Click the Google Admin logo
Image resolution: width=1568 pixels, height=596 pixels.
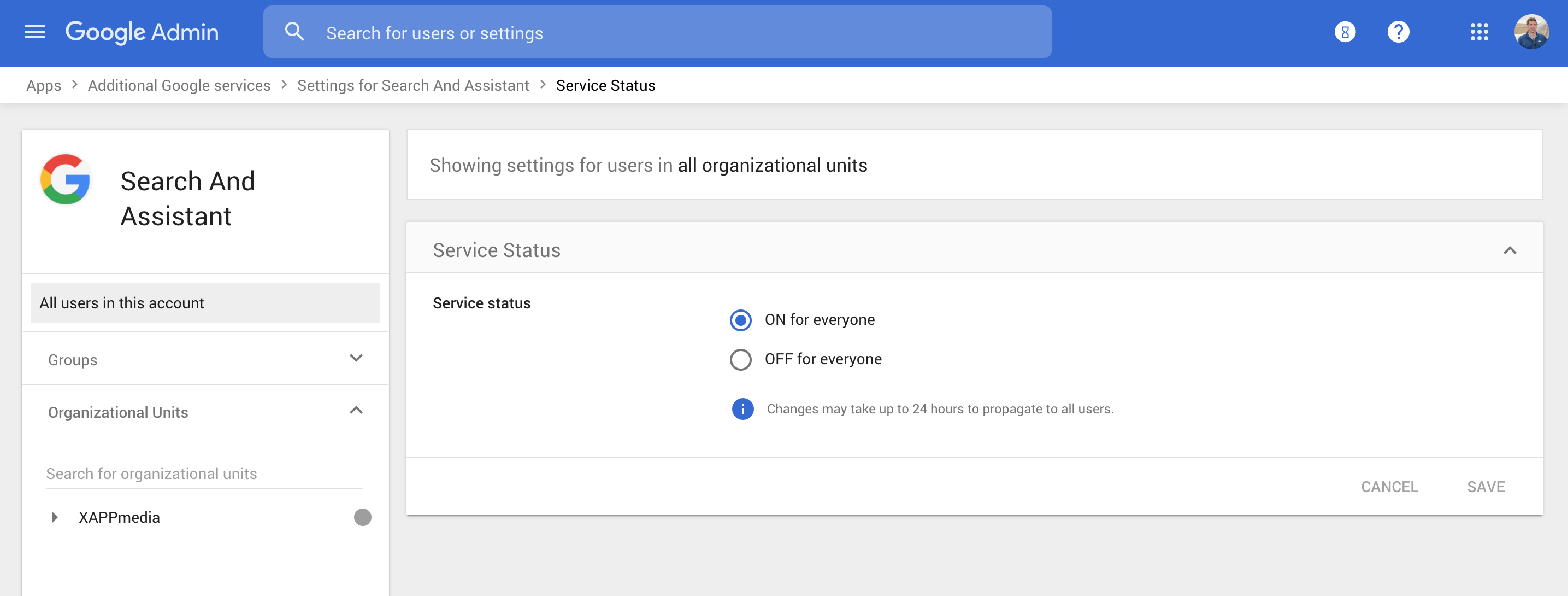[x=142, y=32]
